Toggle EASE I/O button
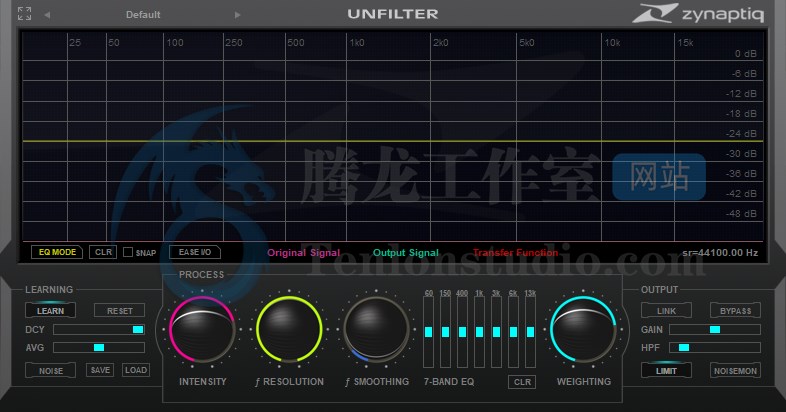Viewport: 786px width, 412px height. pyautogui.click(x=195, y=252)
